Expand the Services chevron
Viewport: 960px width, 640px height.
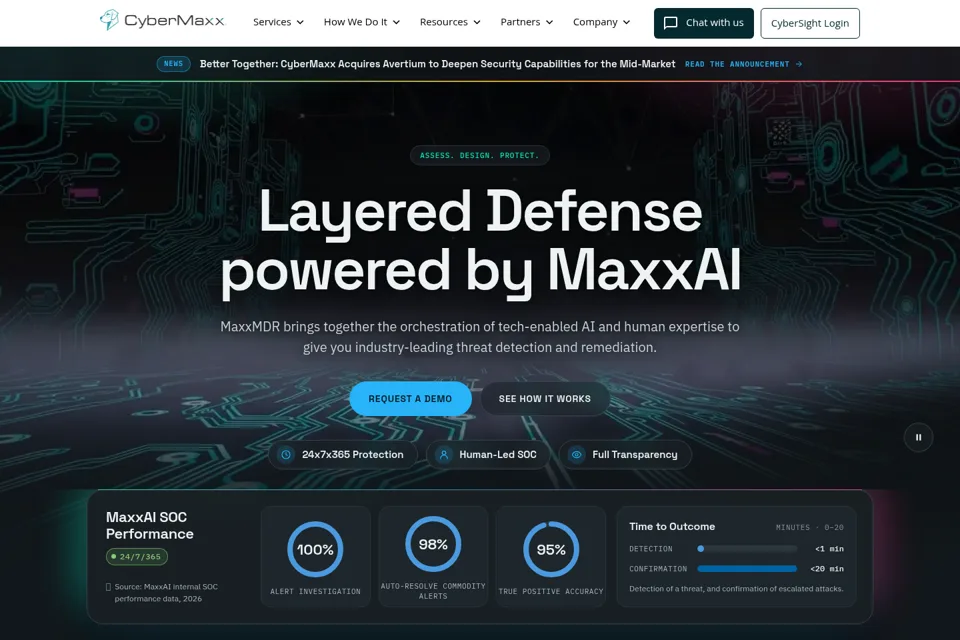(x=300, y=22)
